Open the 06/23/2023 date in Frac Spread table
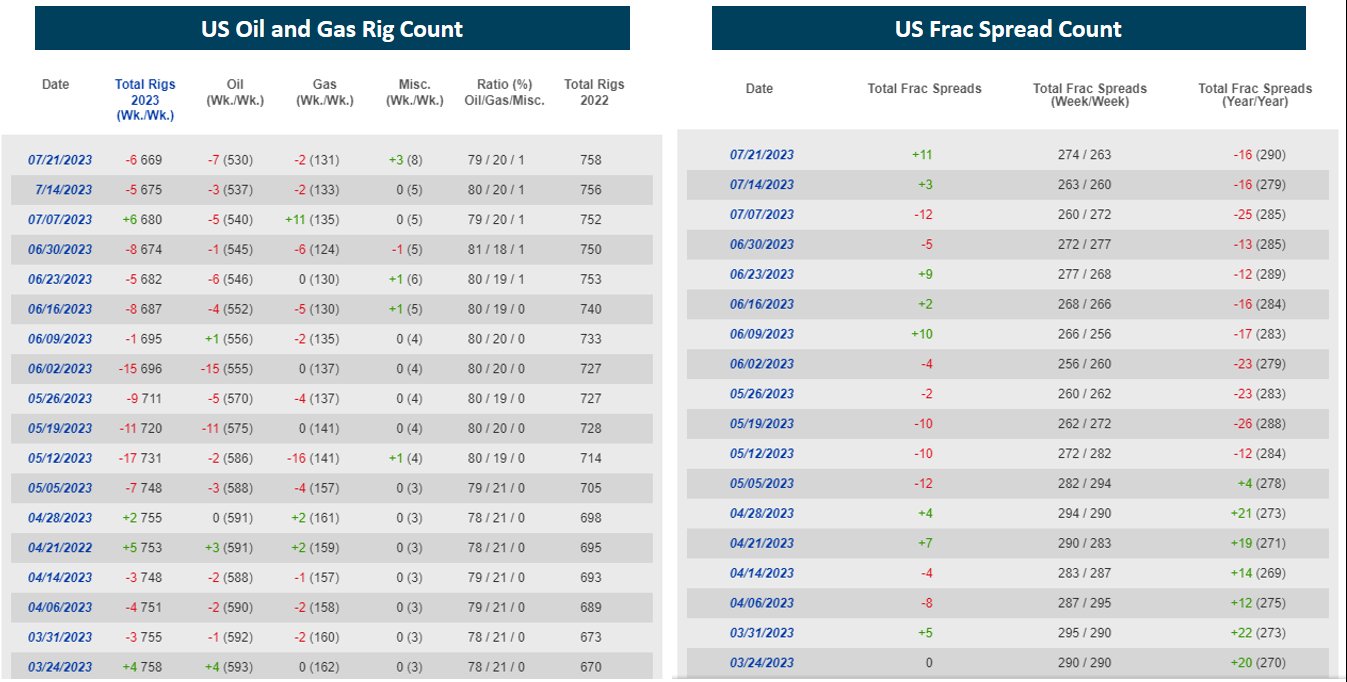This screenshot has height=682, width=1347. pos(762,275)
